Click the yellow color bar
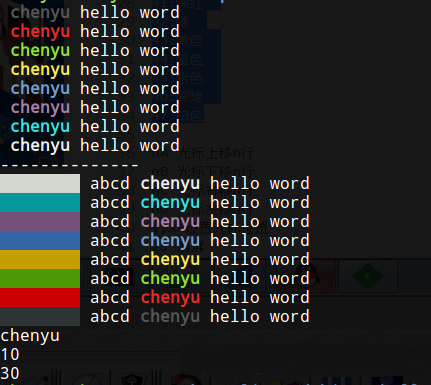Viewport: 431px width, 385px height. coord(40,260)
